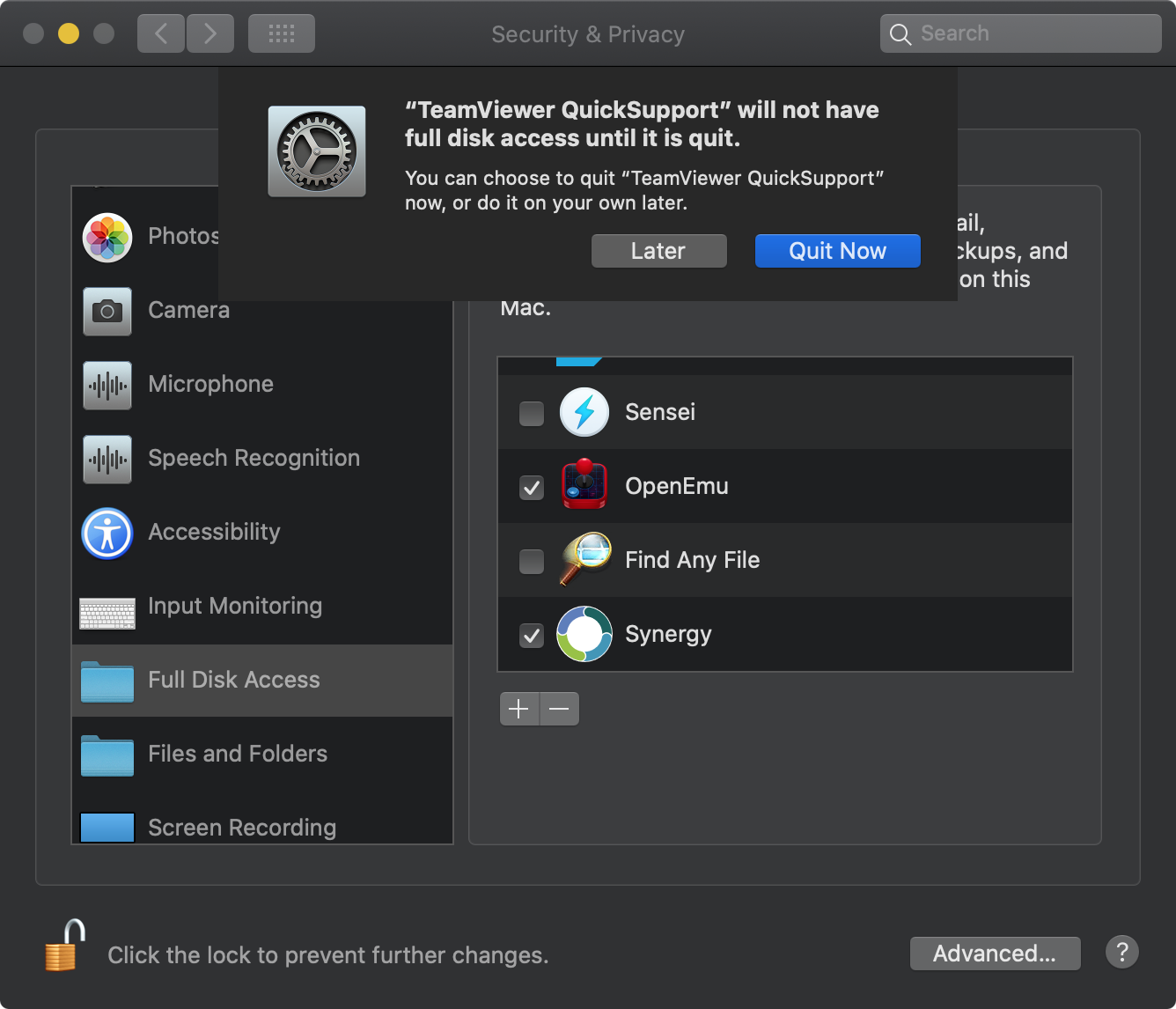Click the Input Monitoring keyboard icon
The height and width of the screenshot is (1009, 1176).
107,613
